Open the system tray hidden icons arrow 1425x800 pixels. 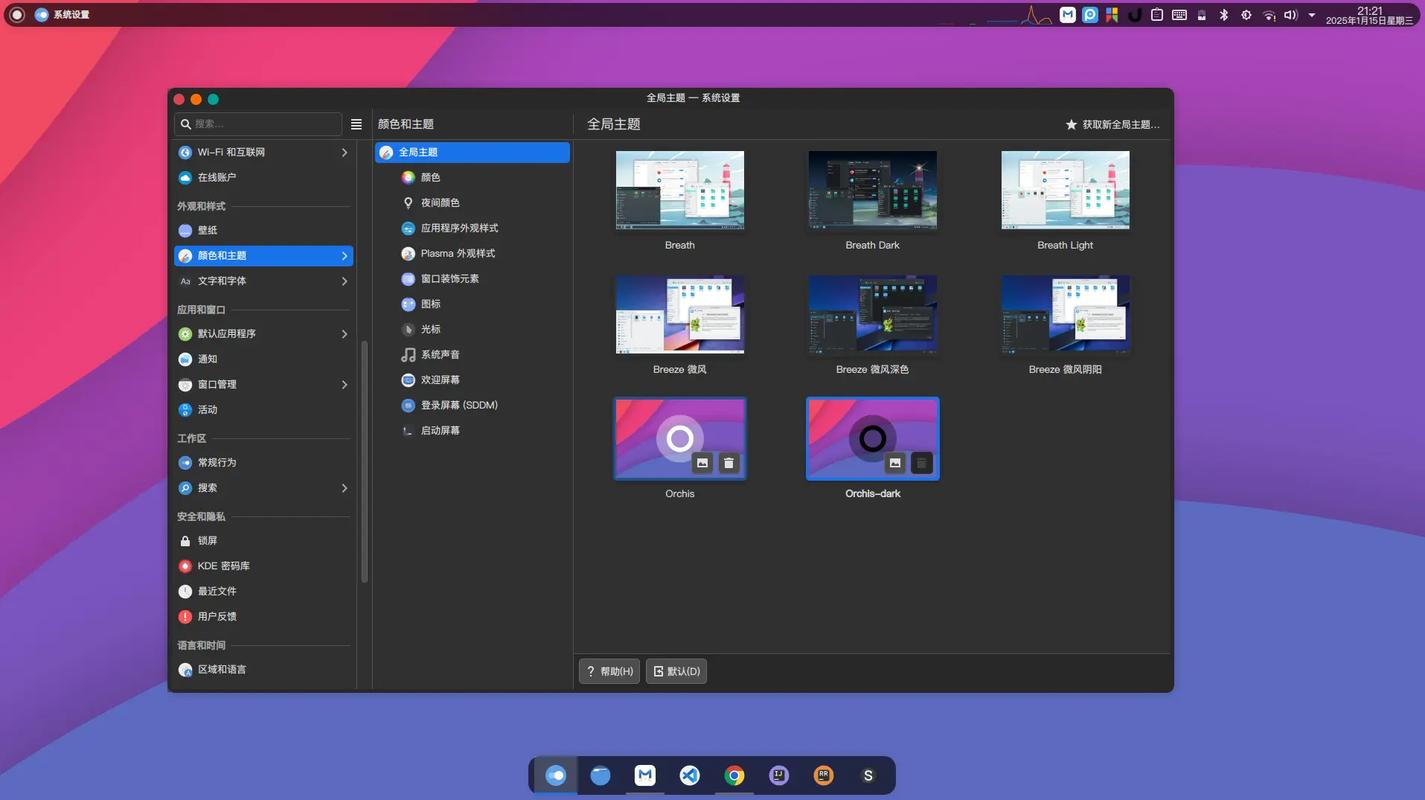pos(1312,15)
